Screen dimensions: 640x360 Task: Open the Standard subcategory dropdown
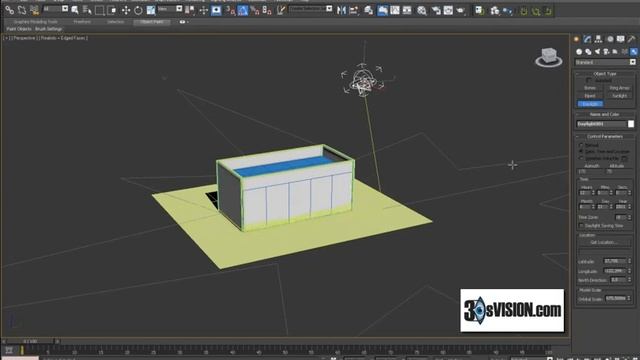tap(605, 62)
